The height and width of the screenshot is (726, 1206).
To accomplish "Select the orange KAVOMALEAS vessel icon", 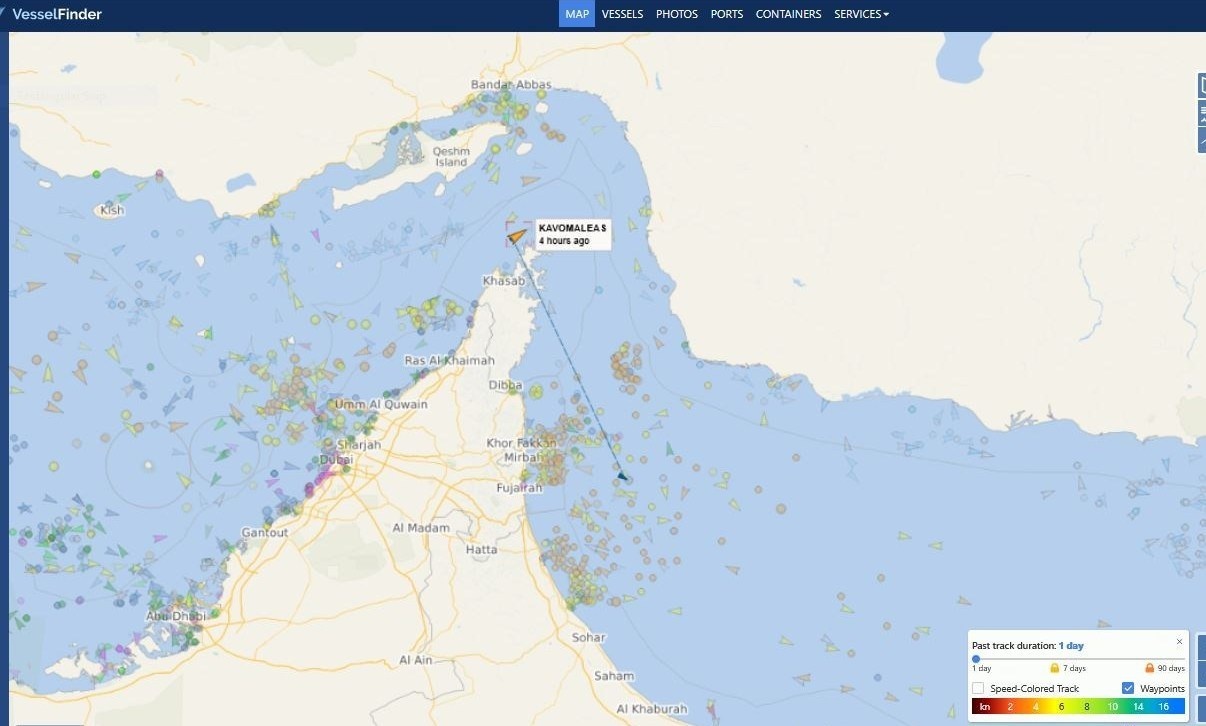I will (x=516, y=235).
